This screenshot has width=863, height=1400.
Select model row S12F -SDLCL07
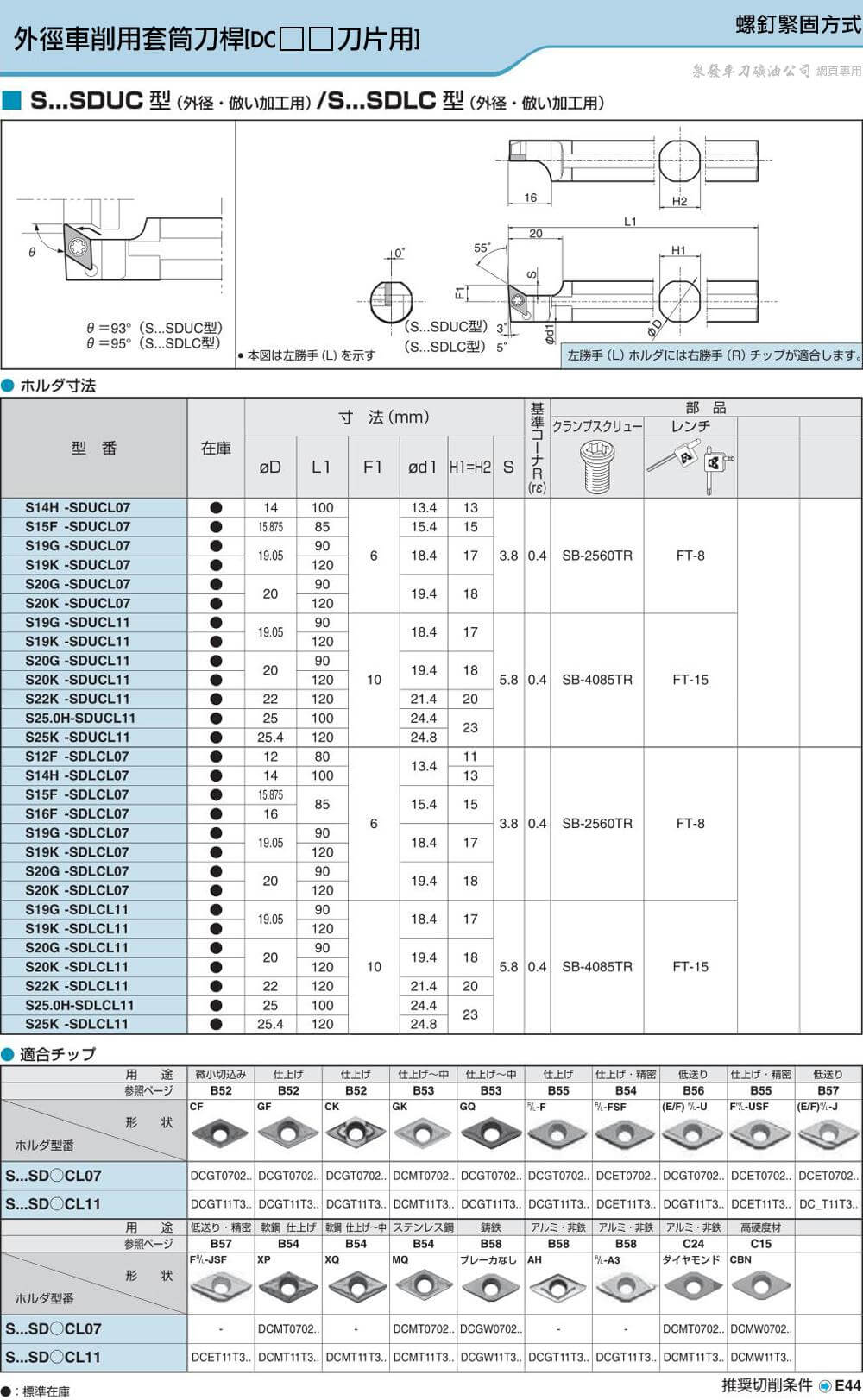click(x=94, y=757)
